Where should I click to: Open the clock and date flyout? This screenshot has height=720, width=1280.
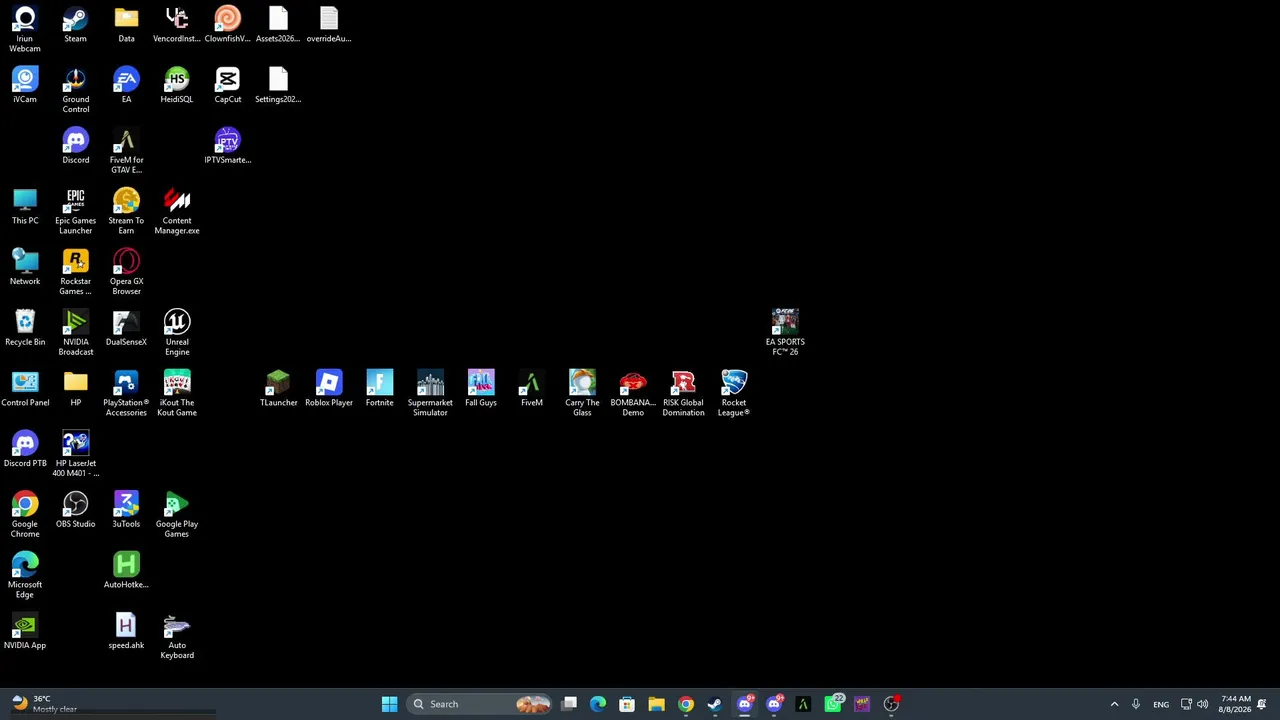(1236, 704)
